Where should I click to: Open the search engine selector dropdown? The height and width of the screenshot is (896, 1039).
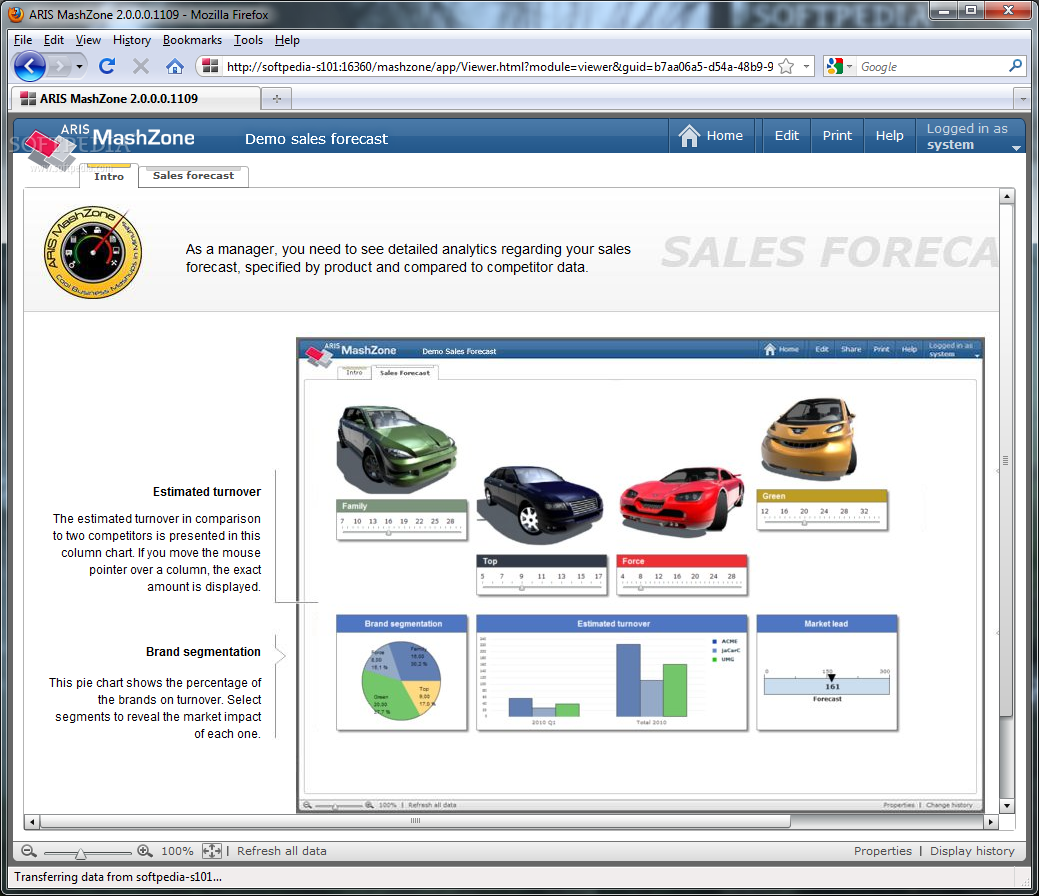click(x=838, y=66)
